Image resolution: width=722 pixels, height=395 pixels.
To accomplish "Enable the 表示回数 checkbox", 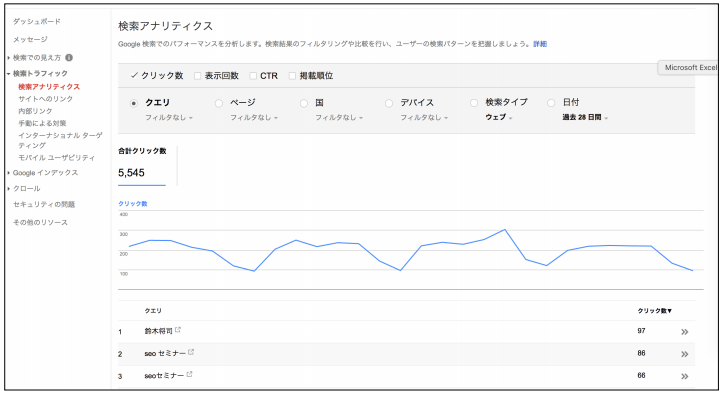I will (x=198, y=76).
